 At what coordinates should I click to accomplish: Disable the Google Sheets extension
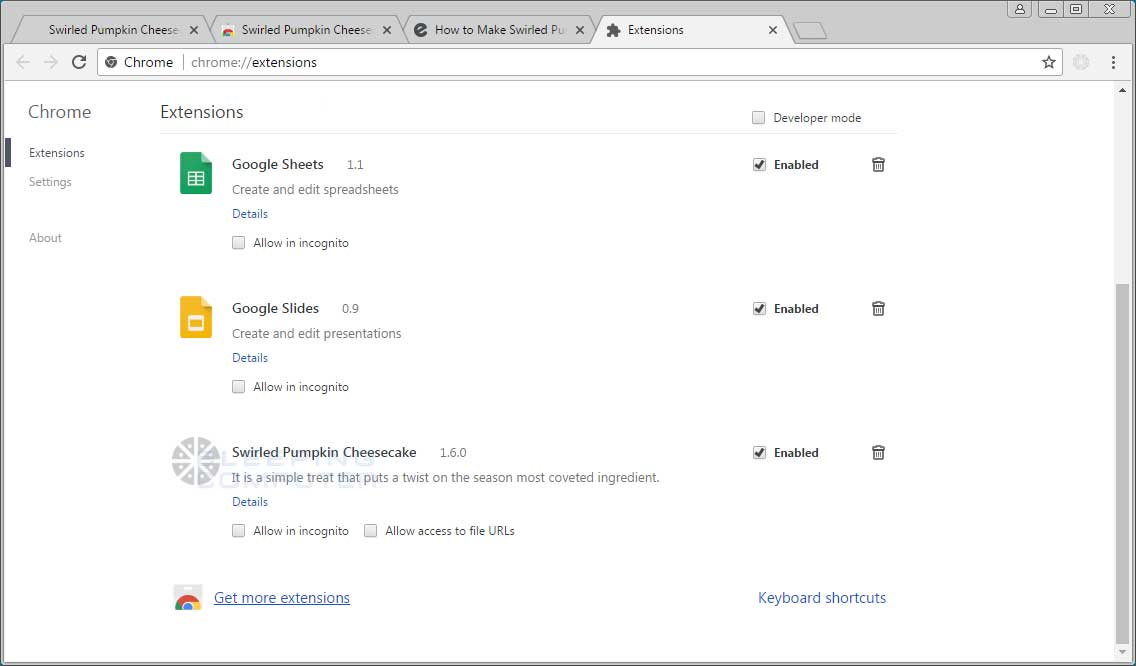(x=759, y=165)
